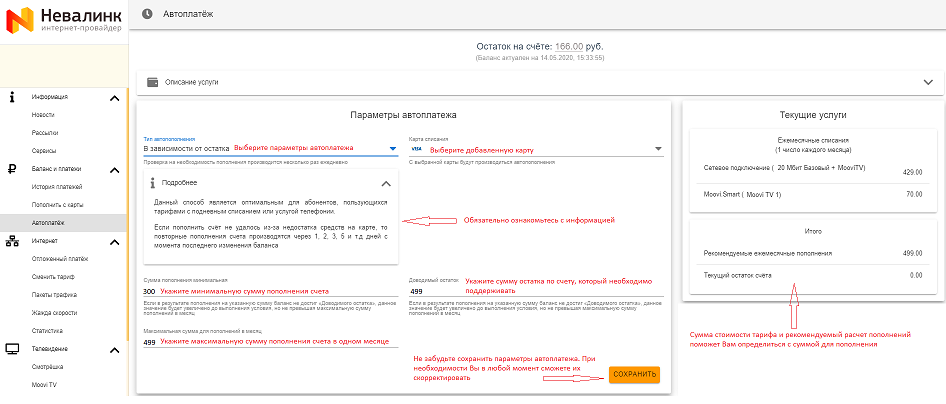Collapse the Интернет sidebar section
The height and width of the screenshot is (404, 946).
click(x=115, y=241)
